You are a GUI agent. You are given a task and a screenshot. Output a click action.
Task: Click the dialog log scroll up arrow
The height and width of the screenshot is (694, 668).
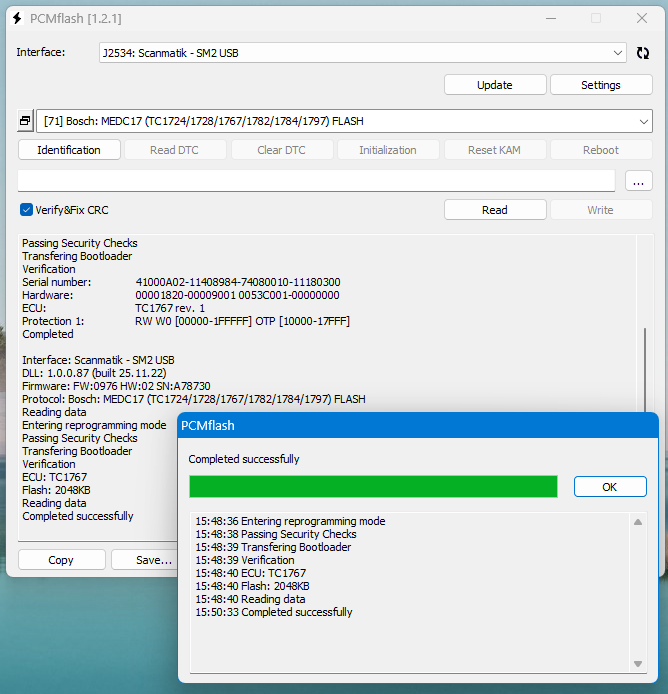point(638,522)
